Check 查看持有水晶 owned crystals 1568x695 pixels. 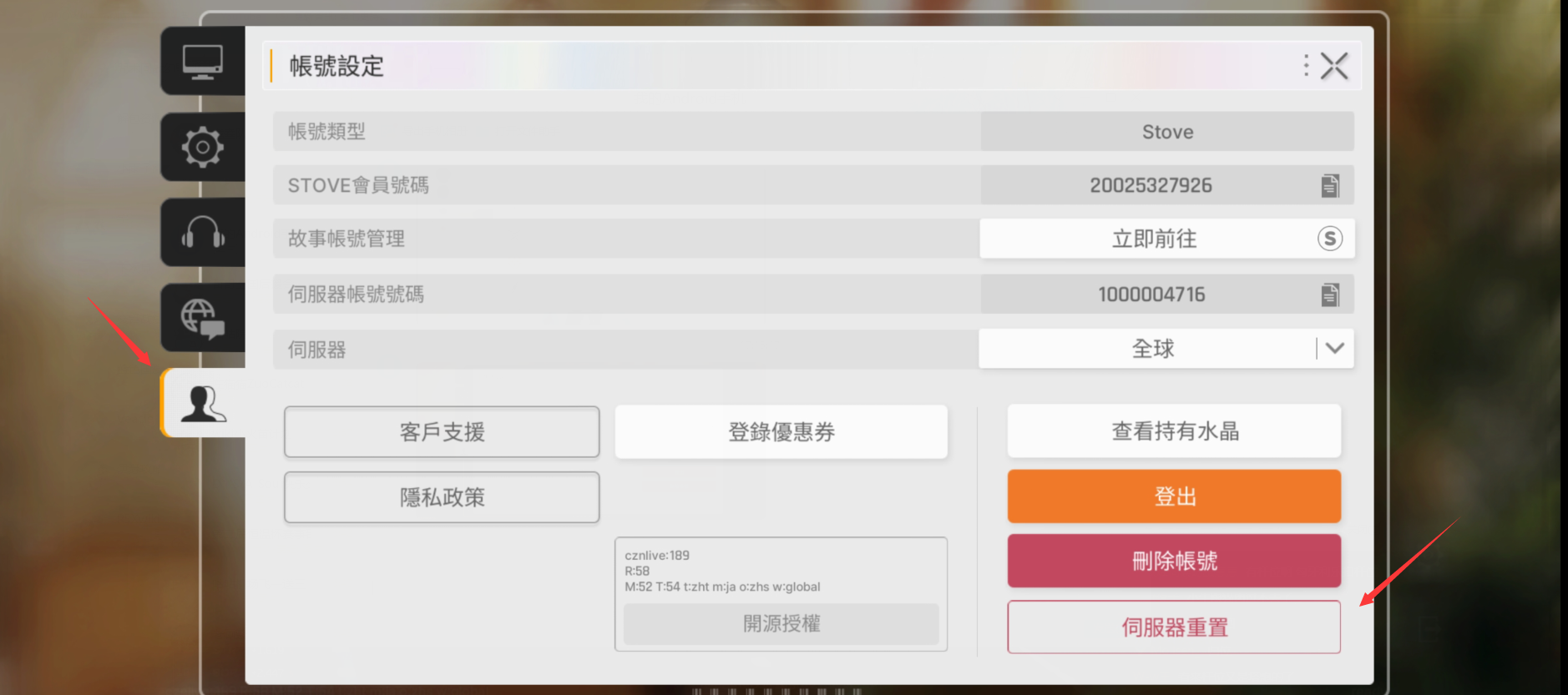point(1174,431)
